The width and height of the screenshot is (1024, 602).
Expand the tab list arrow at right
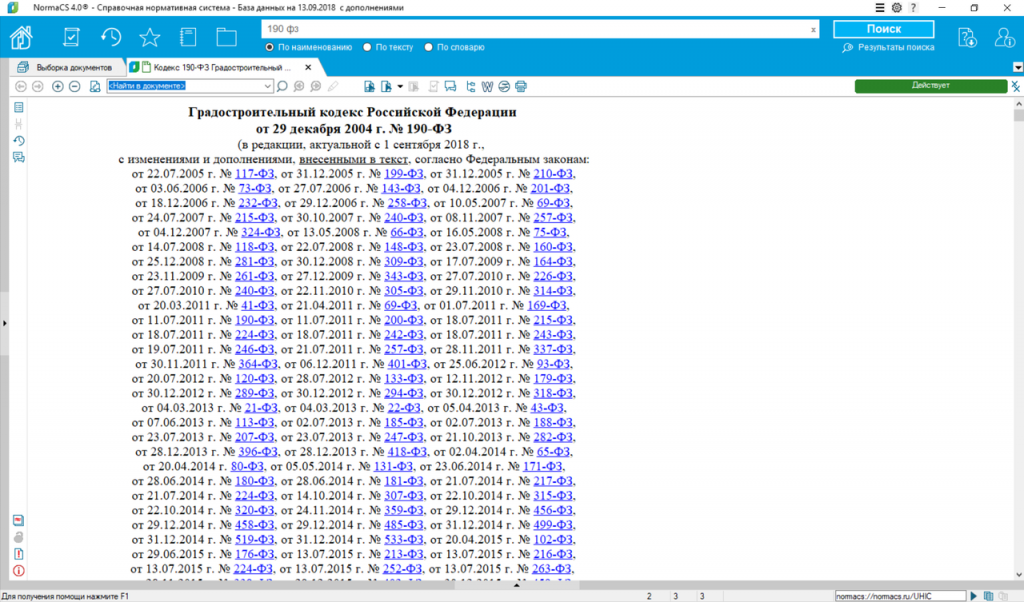(1017, 67)
